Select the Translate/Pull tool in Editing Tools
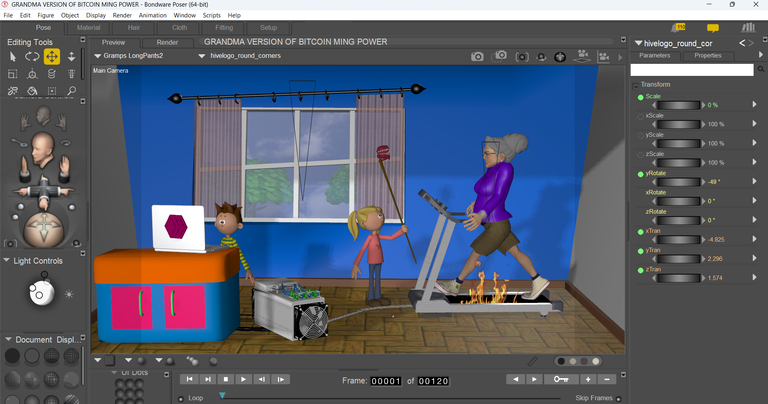Screen dimensions: 768x404 pyautogui.click(x=51, y=57)
